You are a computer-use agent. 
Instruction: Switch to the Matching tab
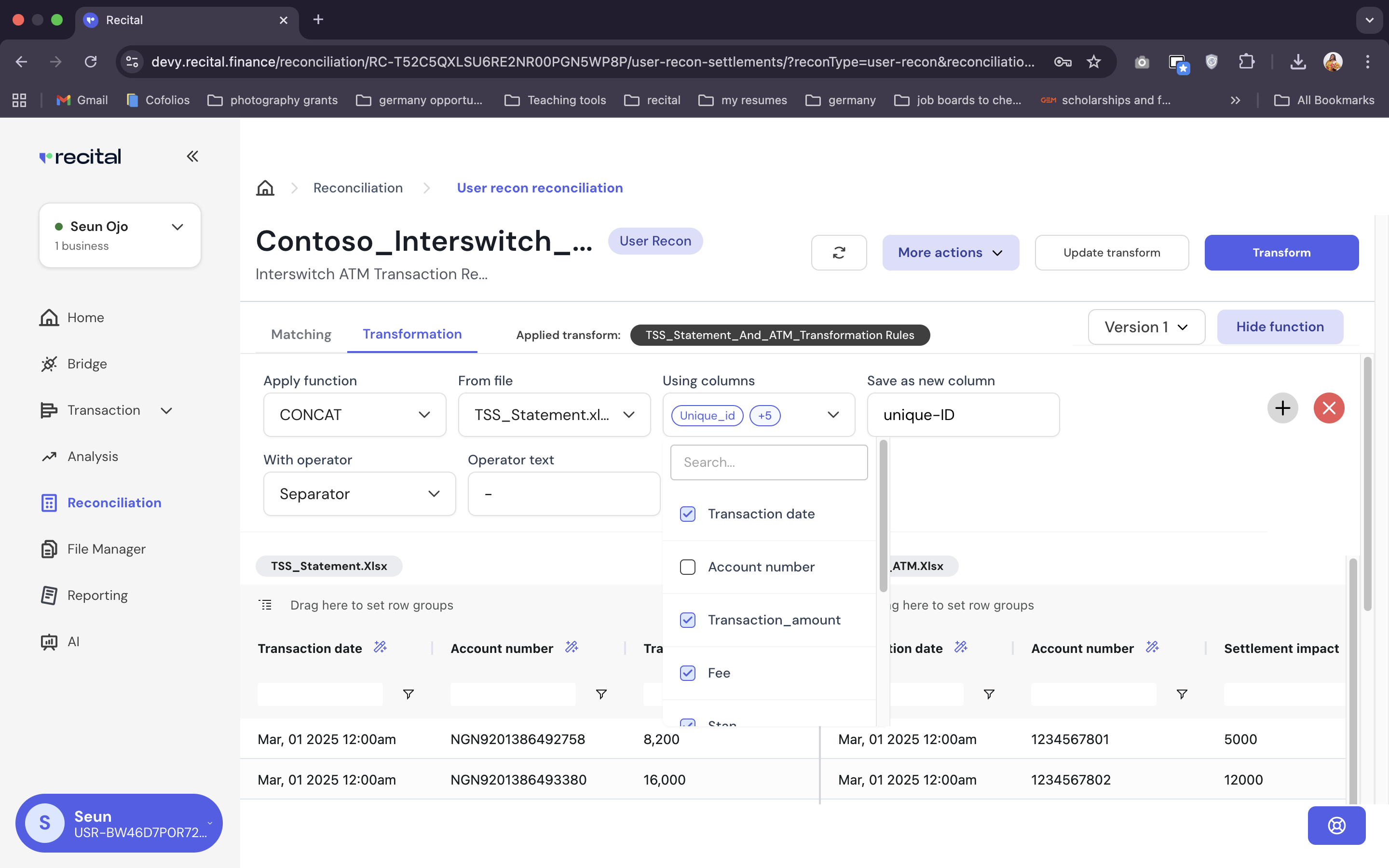coord(301,334)
